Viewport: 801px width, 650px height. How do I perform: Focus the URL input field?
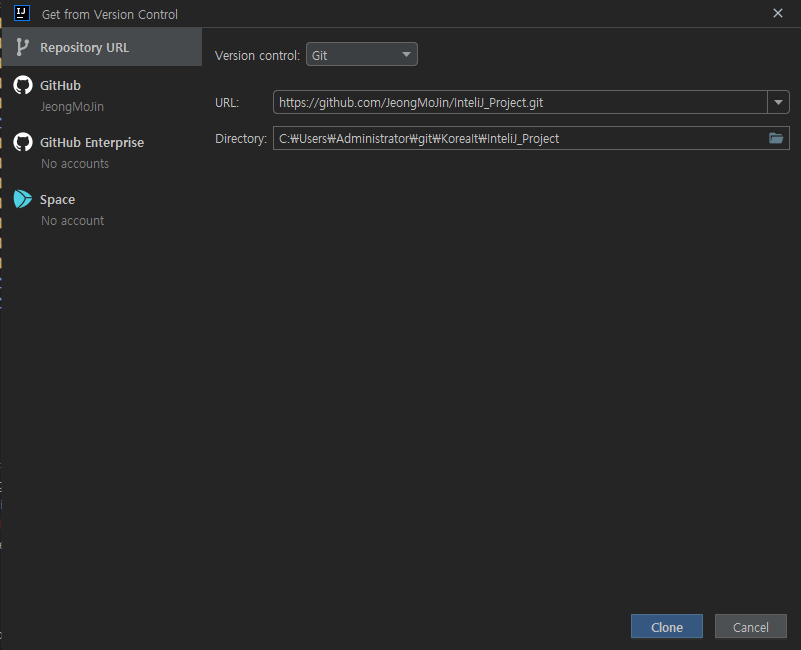pyautogui.click(x=520, y=102)
